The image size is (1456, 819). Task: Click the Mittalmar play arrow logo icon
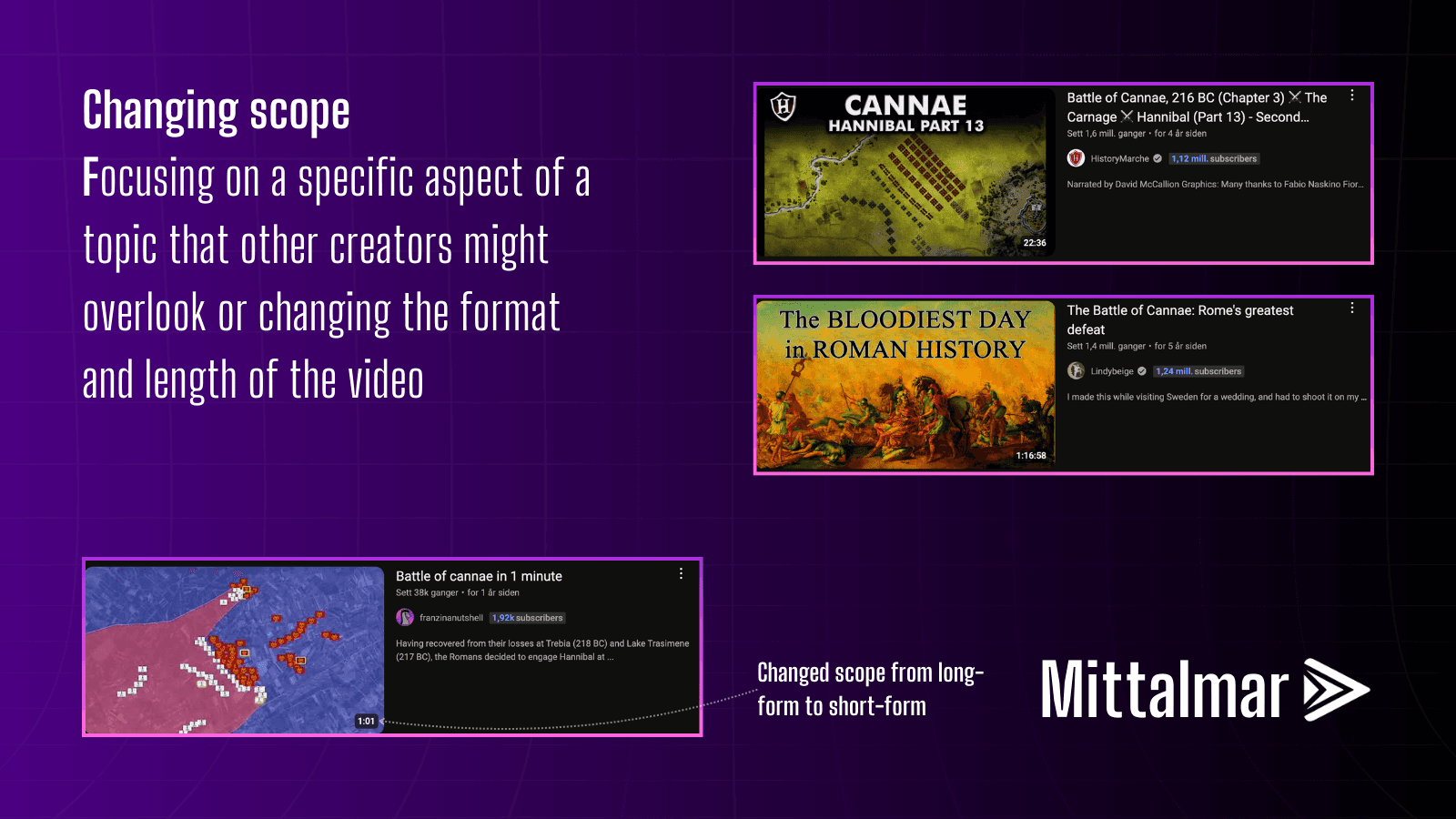(x=1337, y=690)
